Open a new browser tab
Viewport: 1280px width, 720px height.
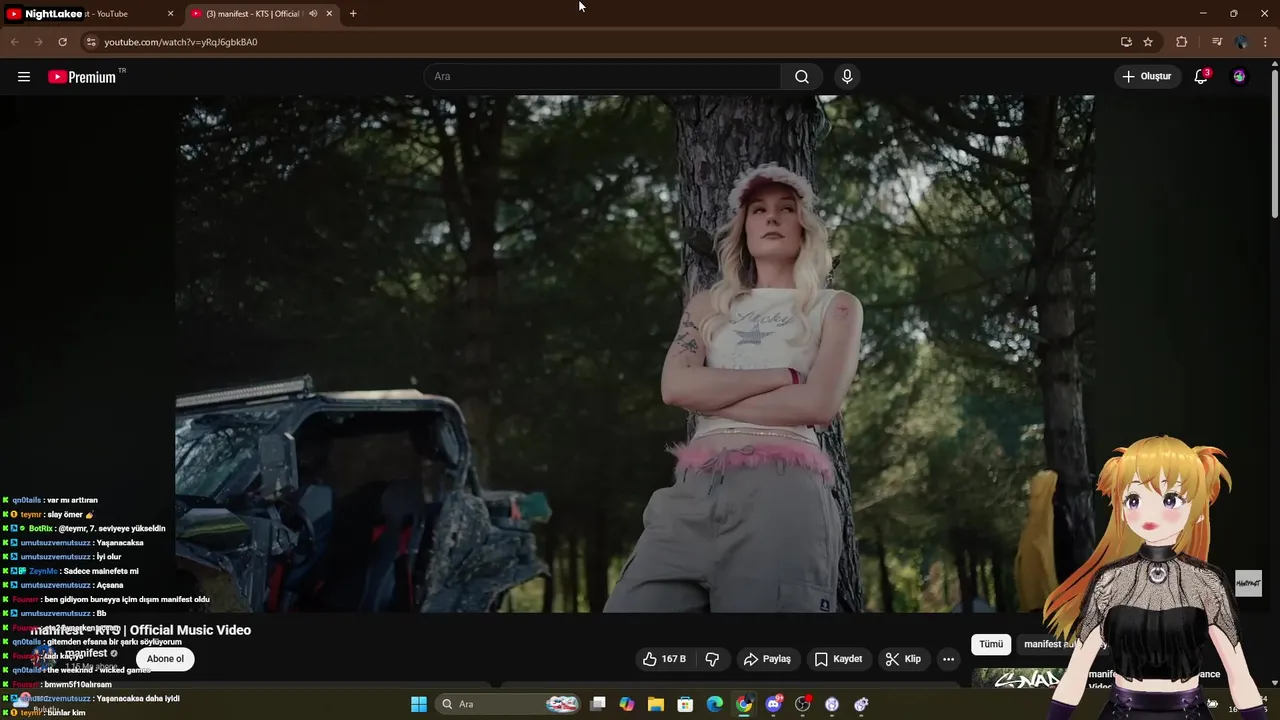(353, 14)
